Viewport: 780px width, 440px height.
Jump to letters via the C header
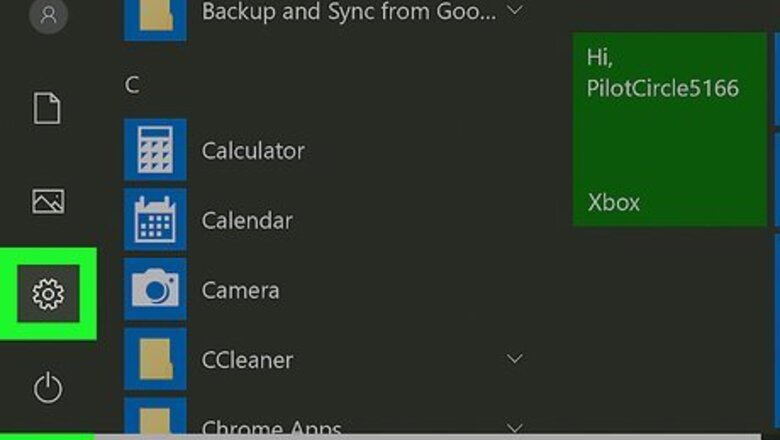point(132,86)
